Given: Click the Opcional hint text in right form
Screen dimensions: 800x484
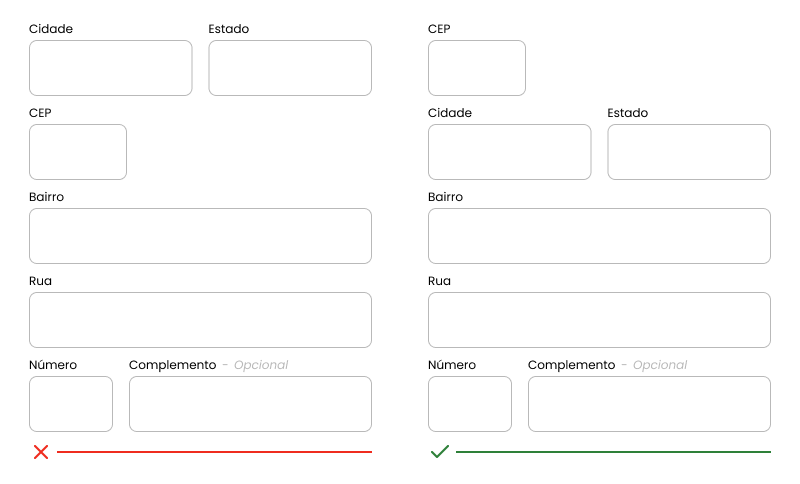Looking at the screenshot, I should pyautogui.click(x=660, y=365).
